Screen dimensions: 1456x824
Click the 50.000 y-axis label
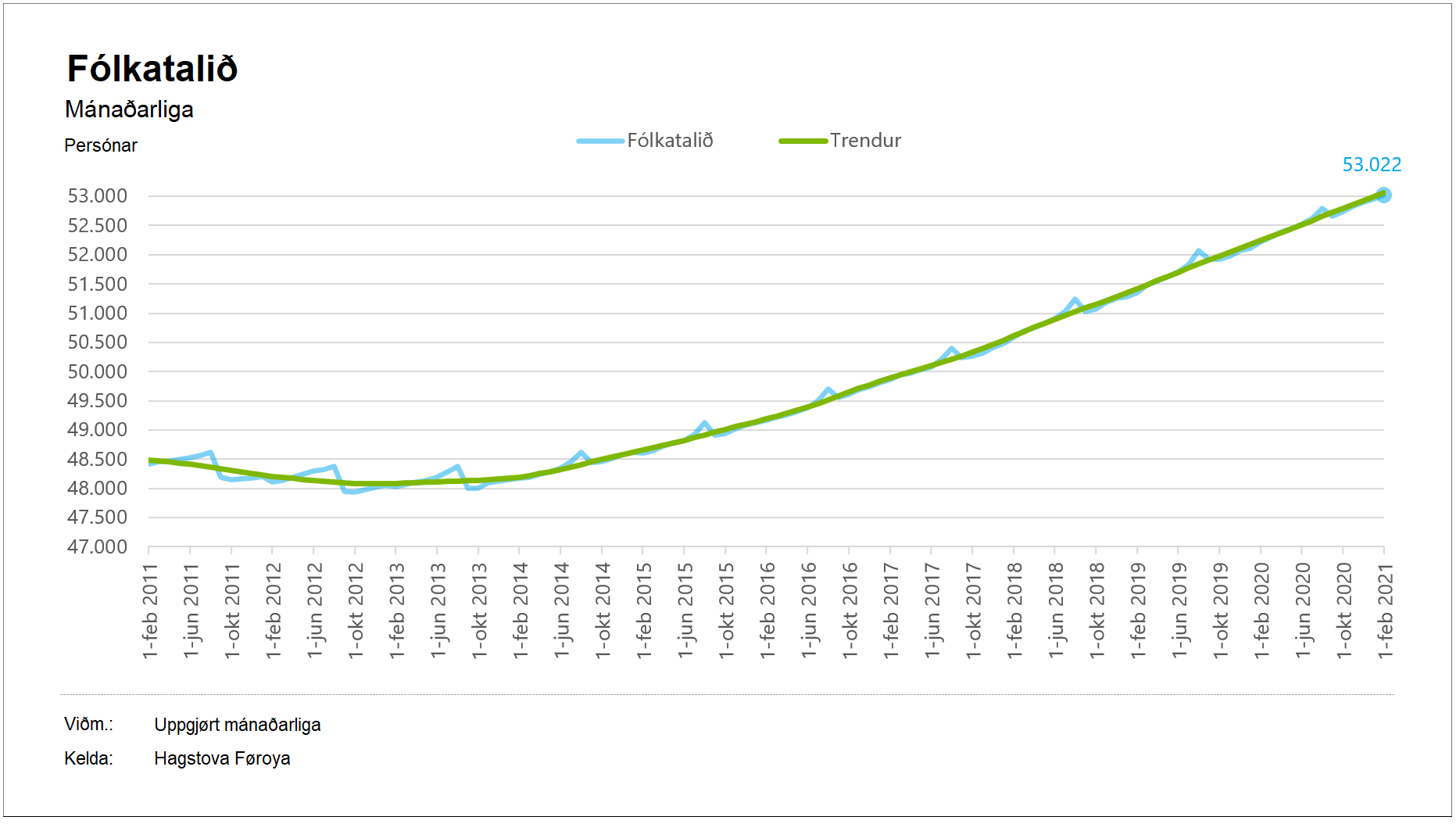(x=98, y=372)
